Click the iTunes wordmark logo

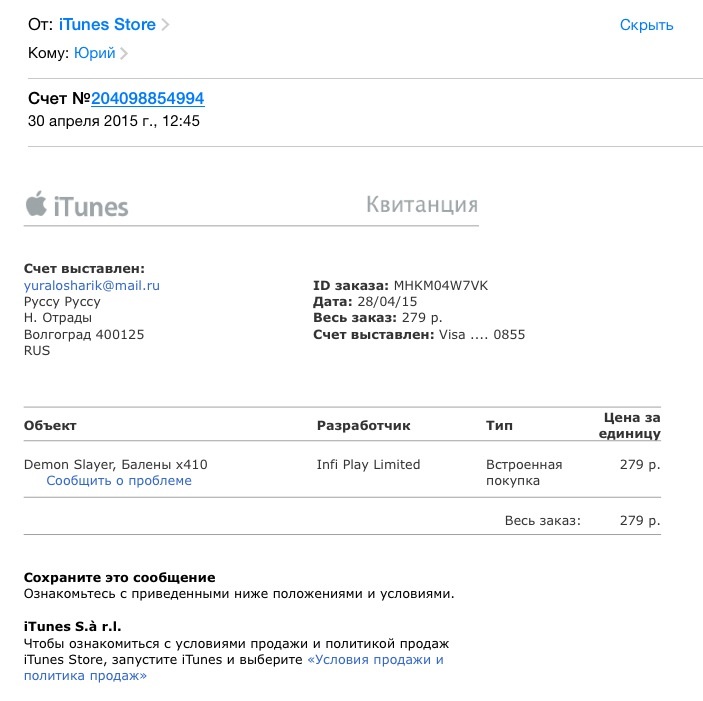91,207
